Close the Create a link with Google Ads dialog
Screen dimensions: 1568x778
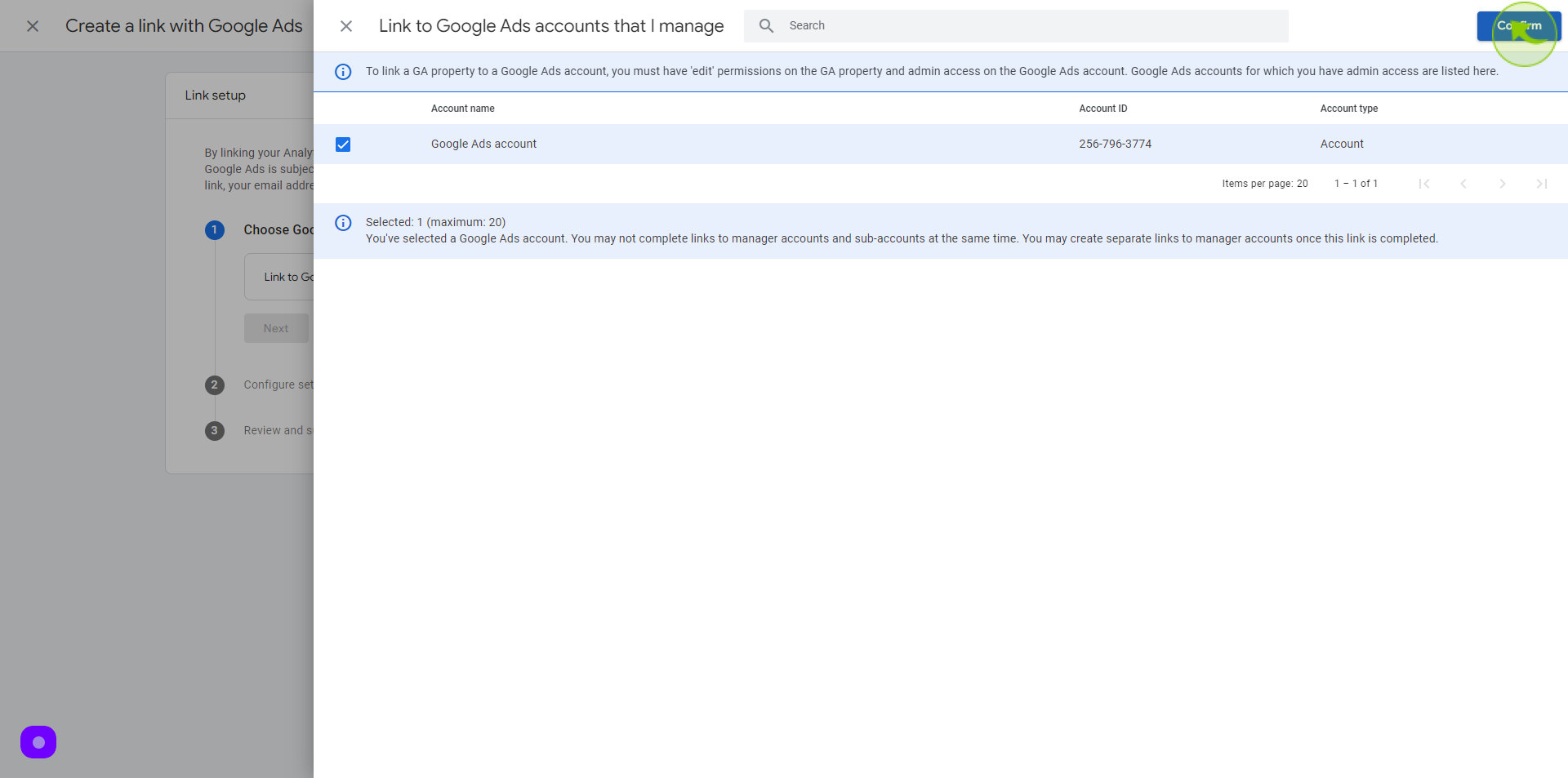33,26
